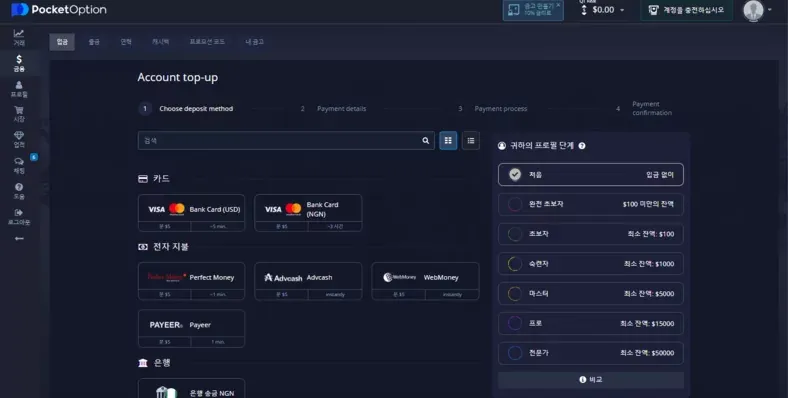
Task: Select the first profile level with checkmark
Action: [590, 174]
